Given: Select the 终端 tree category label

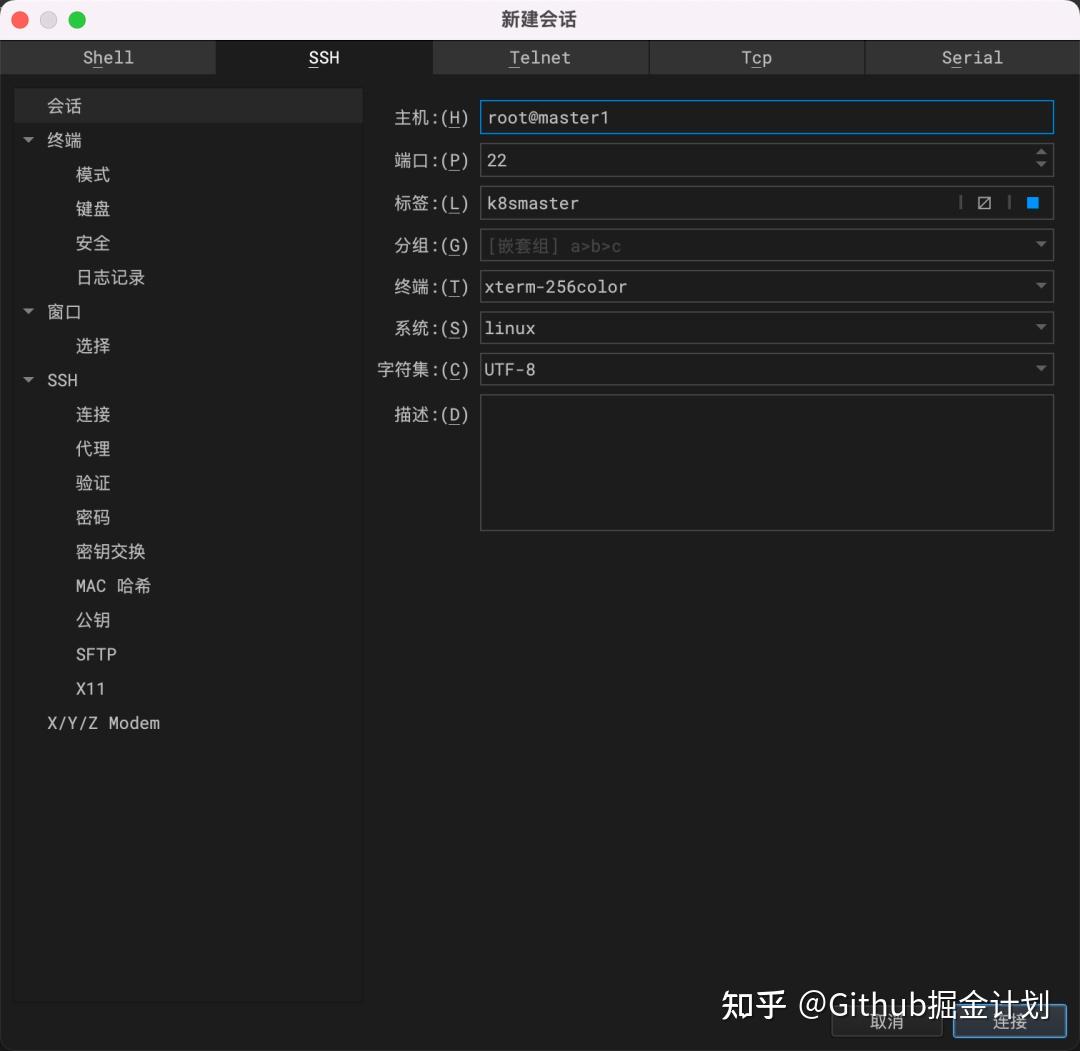Looking at the screenshot, I should pyautogui.click(x=64, y=141).
